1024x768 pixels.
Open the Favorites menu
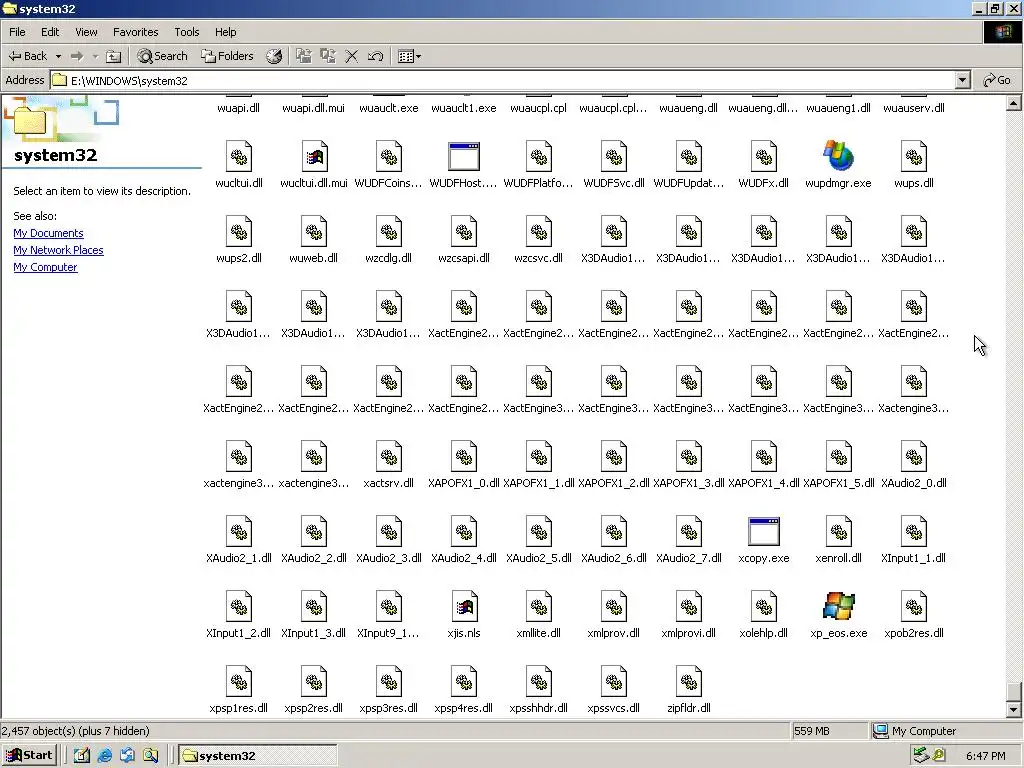(x=135, y=32)
